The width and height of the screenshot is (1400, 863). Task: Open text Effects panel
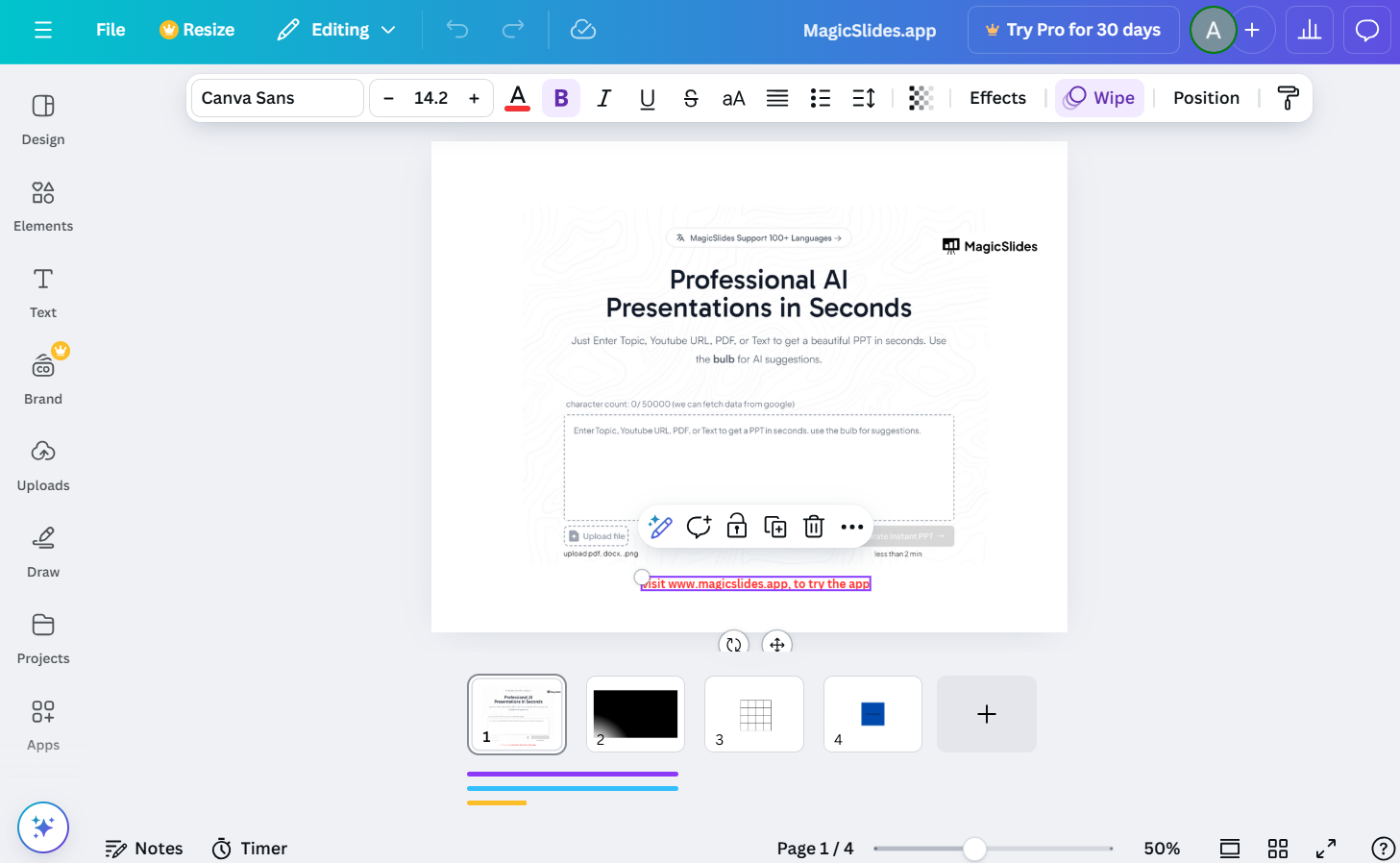tap(997, 98)
